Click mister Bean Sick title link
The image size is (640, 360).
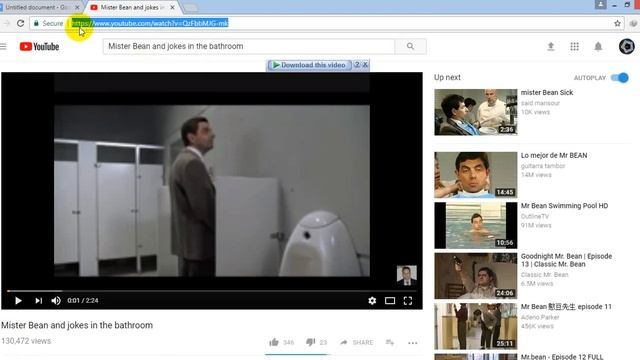tap(547, 93)
